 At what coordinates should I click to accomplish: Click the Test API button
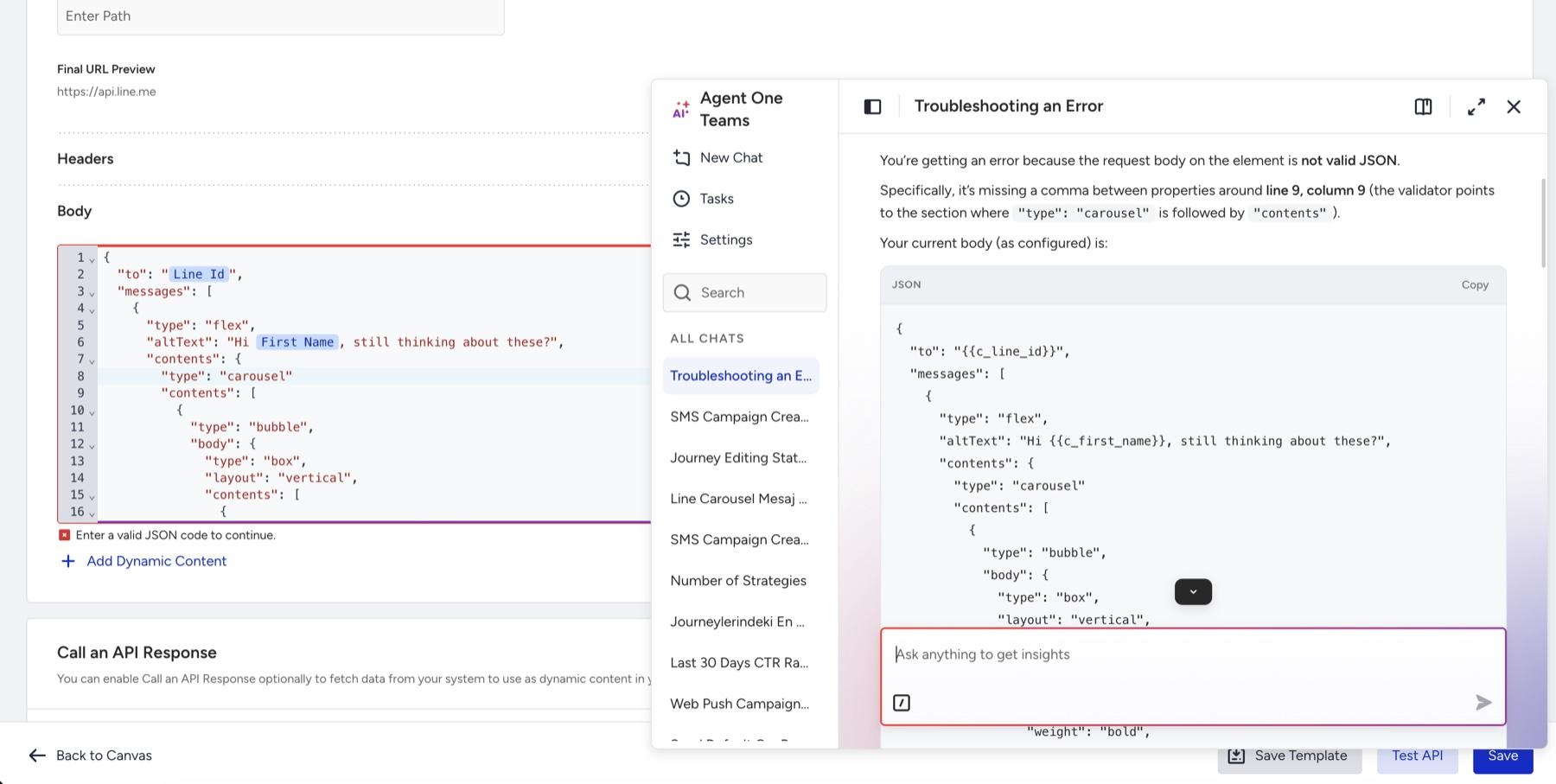[x=1417, y=755]
